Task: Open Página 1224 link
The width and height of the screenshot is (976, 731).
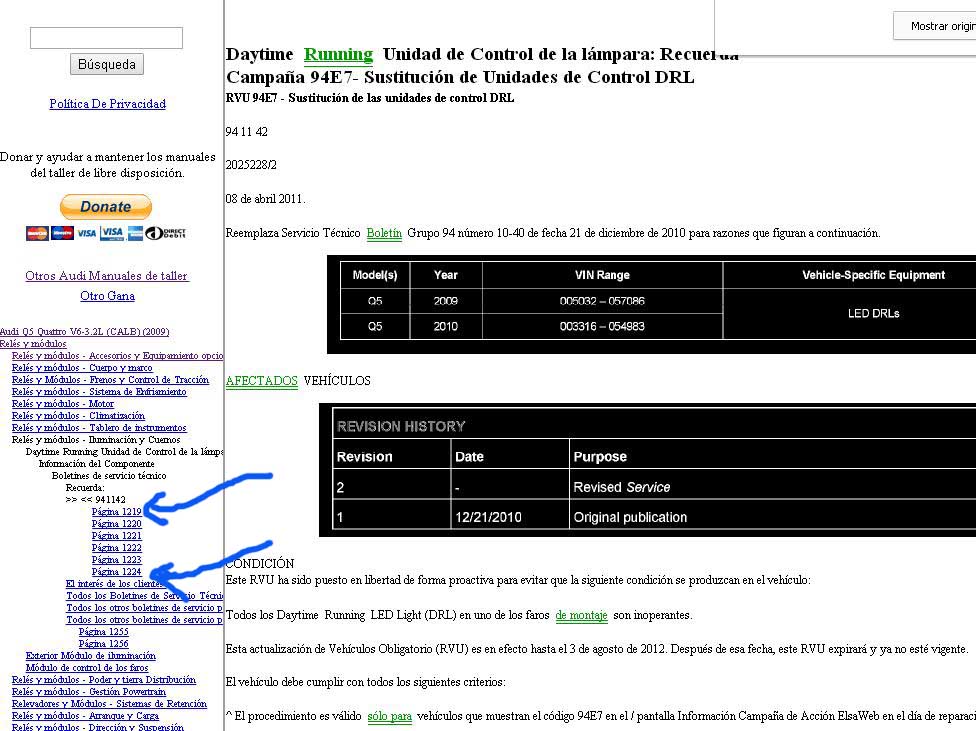Action: [116, 572]
